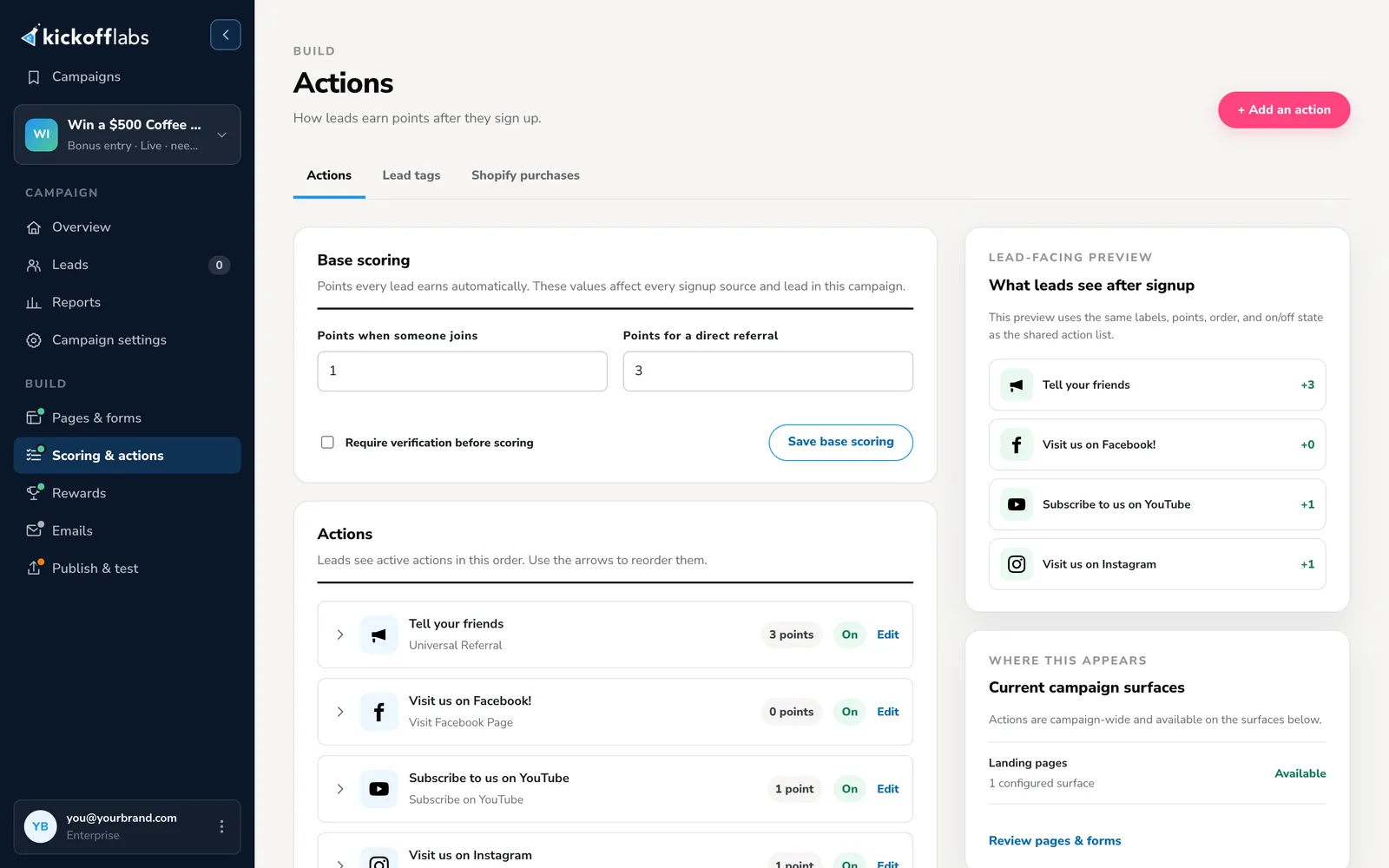Expand the Visit us on Facebook action row
The width and height of the screenshot is (1389, 868).
[x=340, y=712]
